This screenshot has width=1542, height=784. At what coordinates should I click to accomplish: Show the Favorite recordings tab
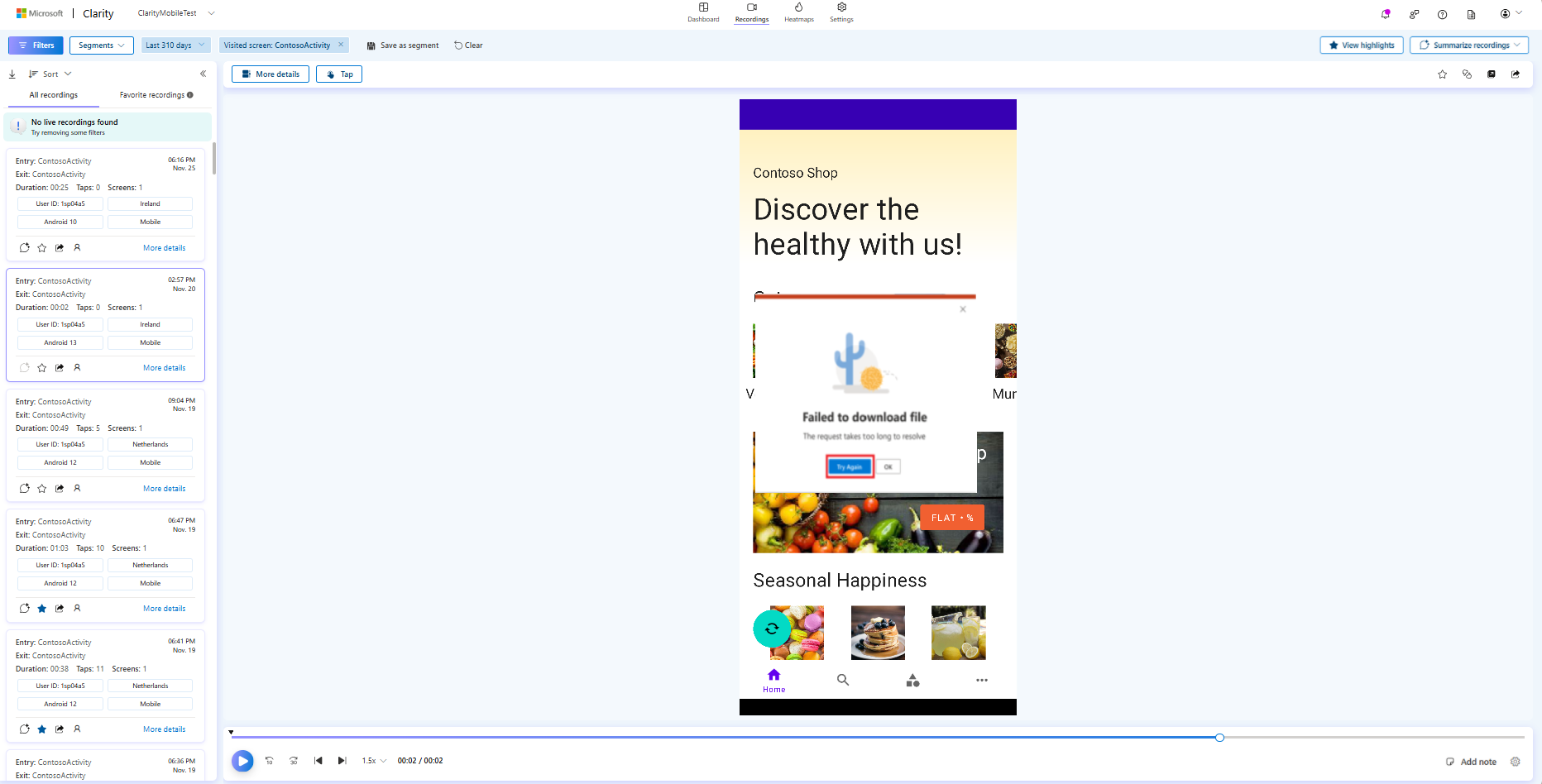click(x=156, y=95)
